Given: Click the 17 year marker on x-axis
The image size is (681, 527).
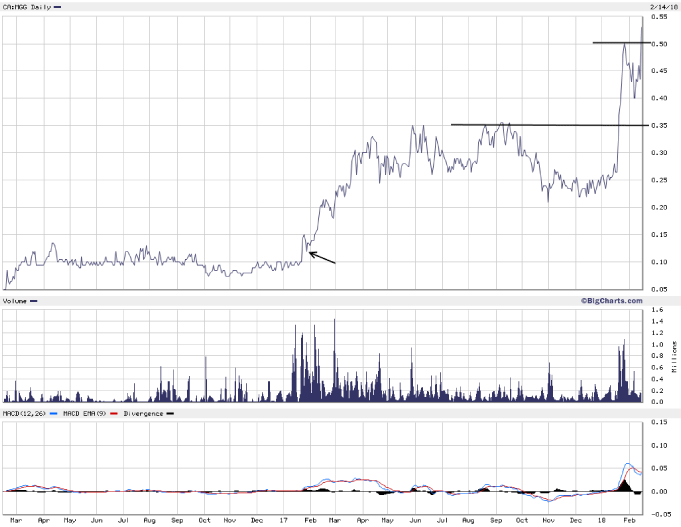Looking at the screenshot, I should pos(283,520).
